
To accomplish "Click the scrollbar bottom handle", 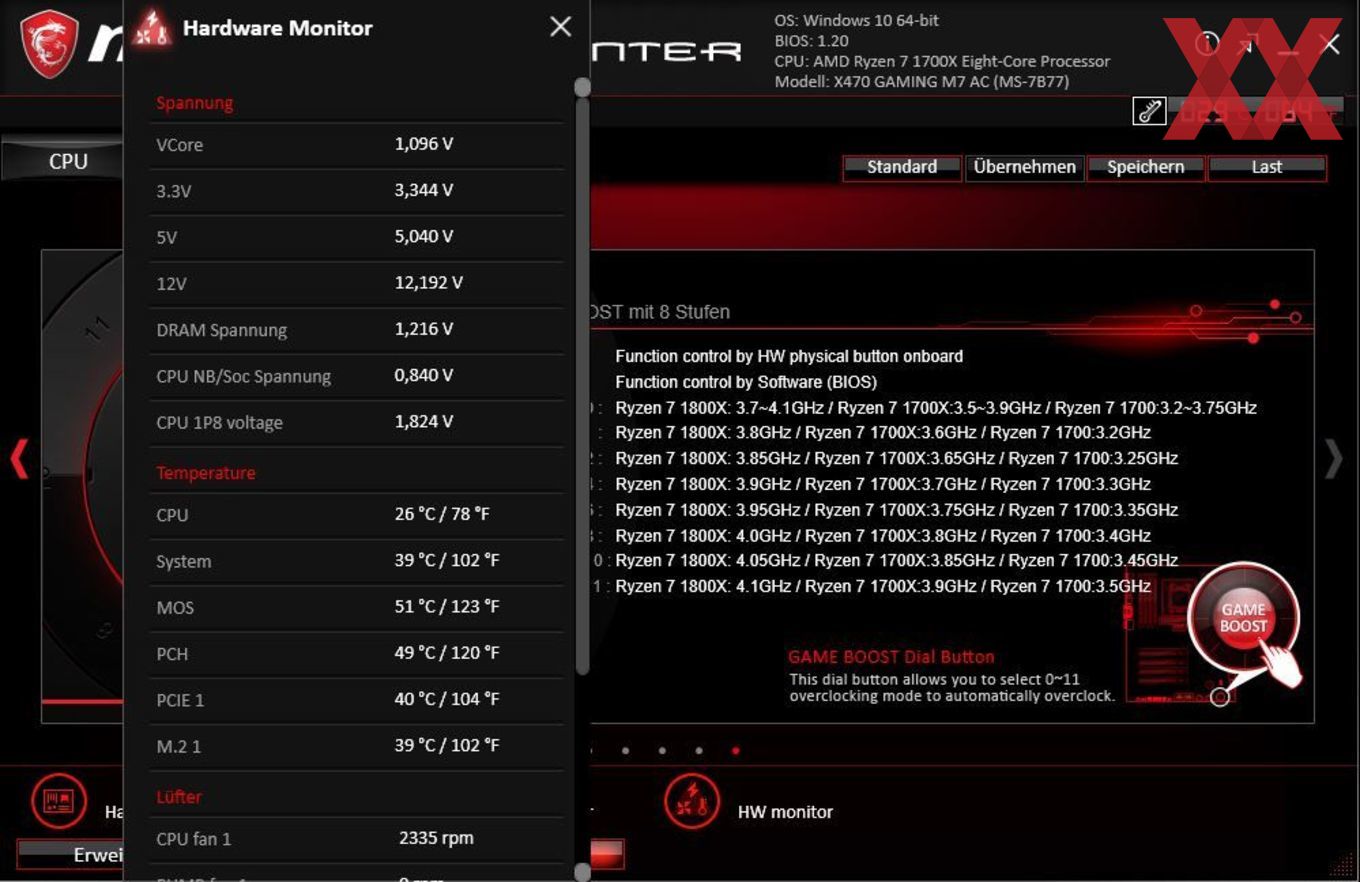I will (582, 873).
